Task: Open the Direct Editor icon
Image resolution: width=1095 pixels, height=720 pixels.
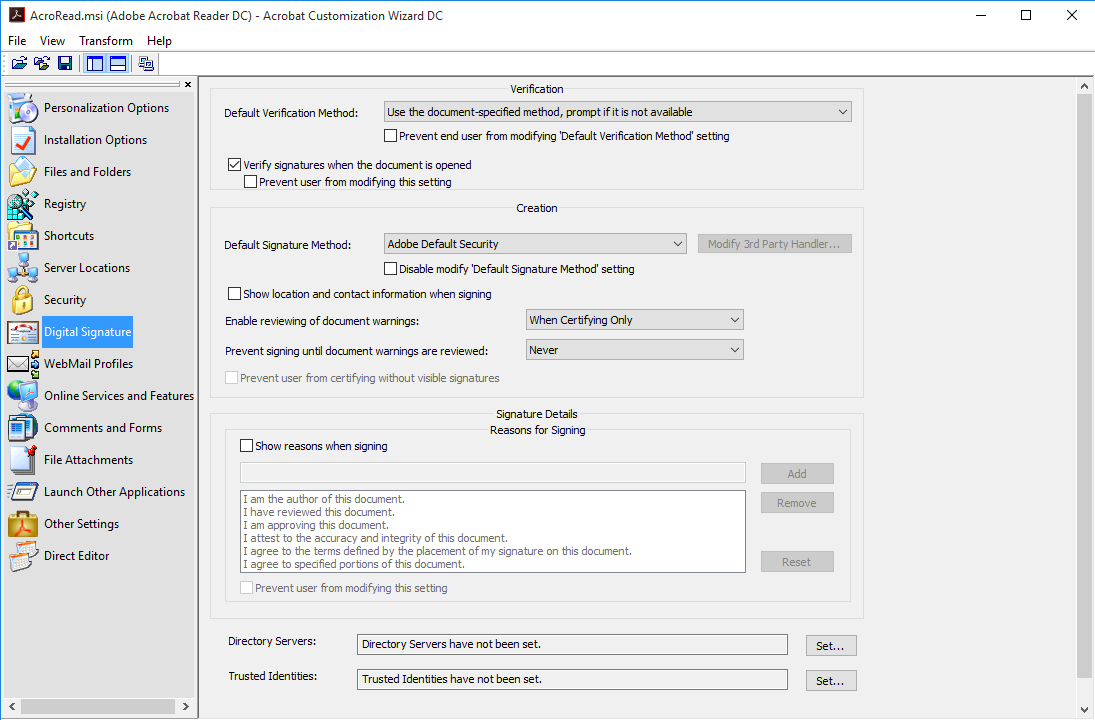Action: (x=22, y=556)
